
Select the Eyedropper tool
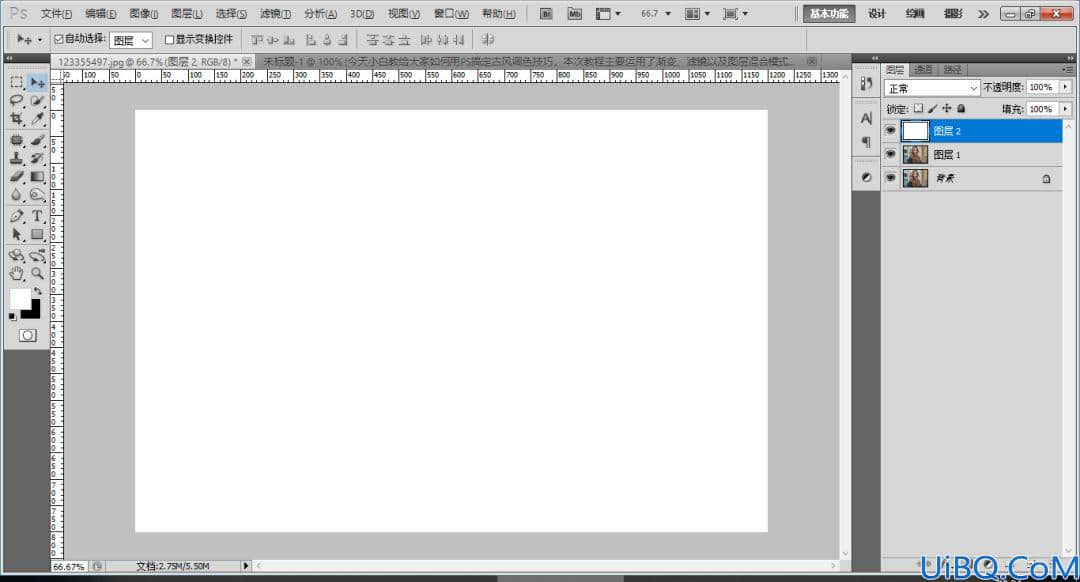pyautogui.click(x=37, y=118)
